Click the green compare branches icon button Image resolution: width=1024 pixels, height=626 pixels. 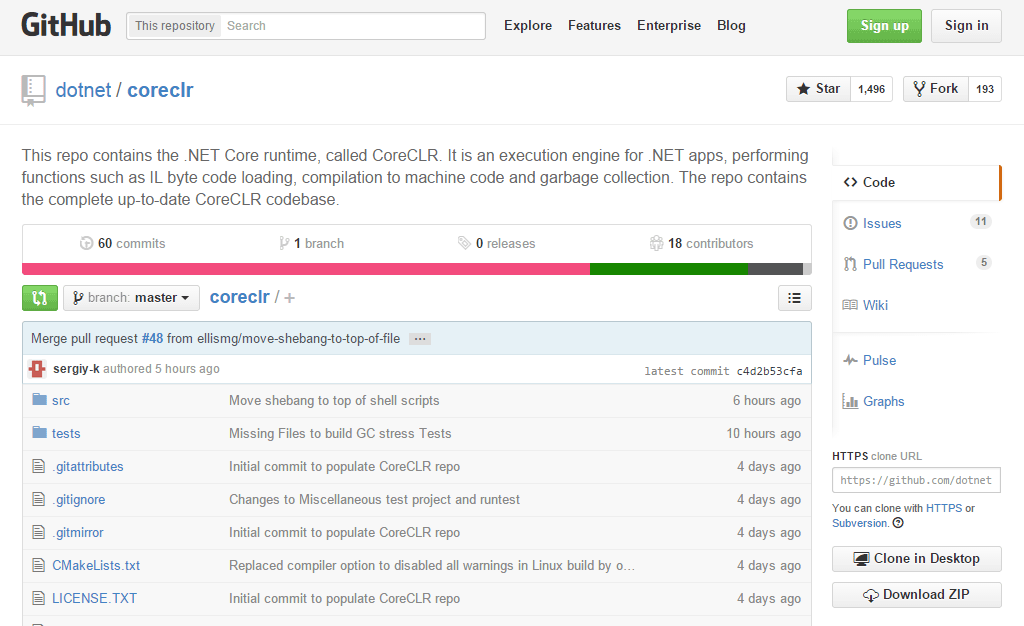pyautogui.click(x=40, y=298)
